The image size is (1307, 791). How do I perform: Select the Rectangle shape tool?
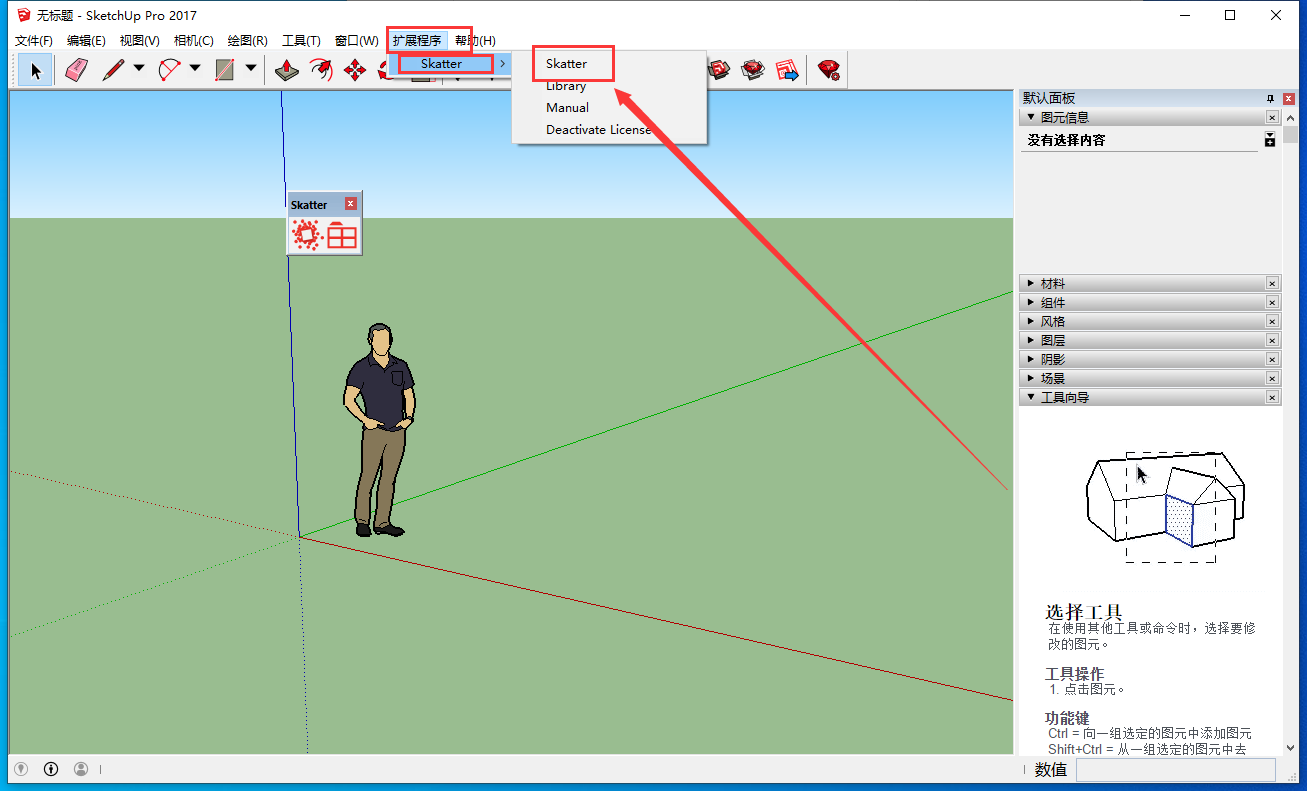tap(225, 70)
